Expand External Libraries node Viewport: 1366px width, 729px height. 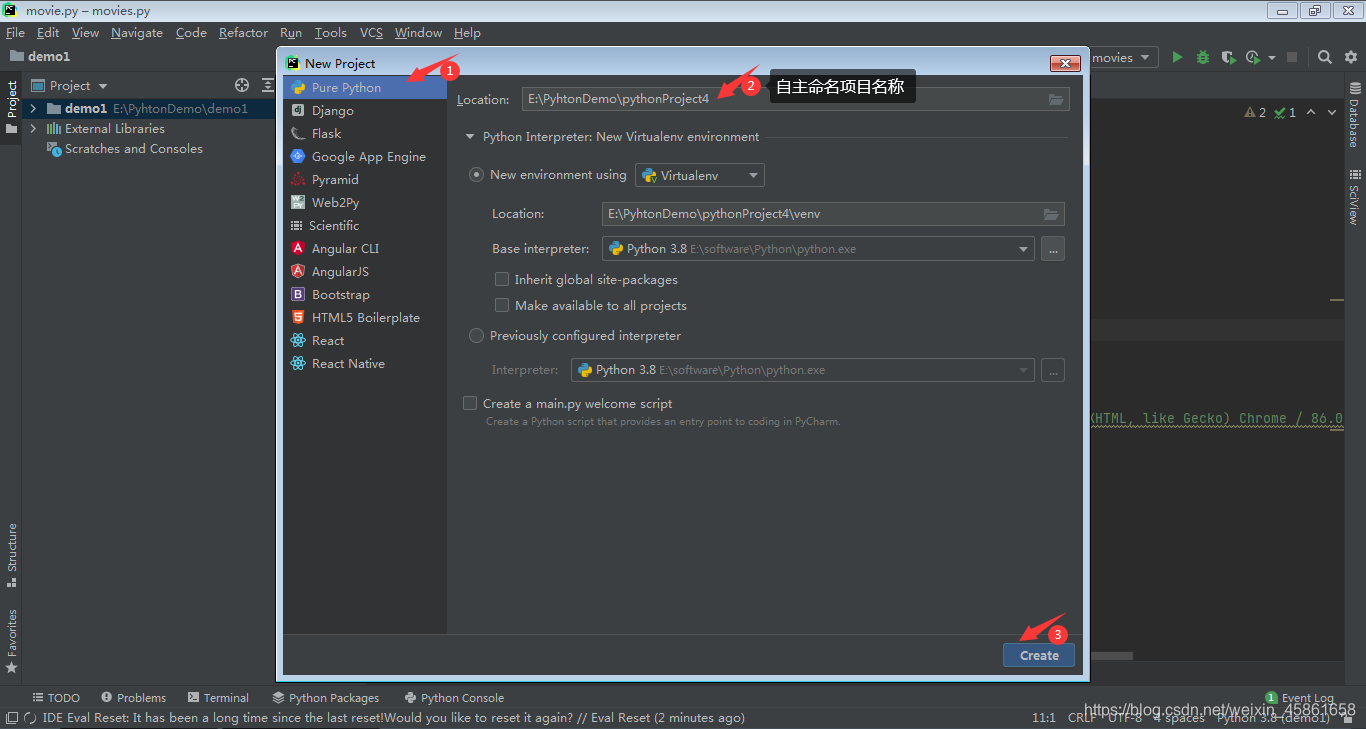pyautogui.click(x=33, y=129)
